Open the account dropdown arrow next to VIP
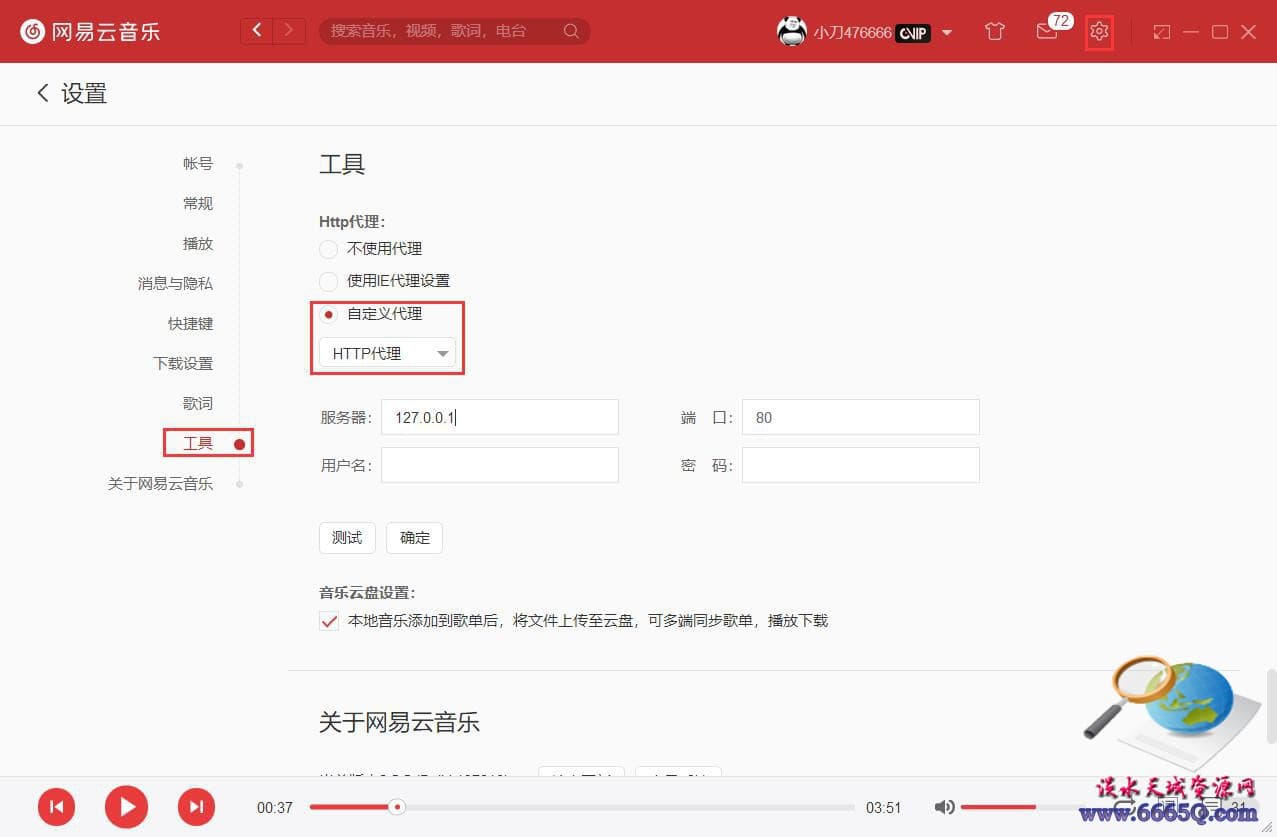The image size is (1277, 837). [946, 33]
